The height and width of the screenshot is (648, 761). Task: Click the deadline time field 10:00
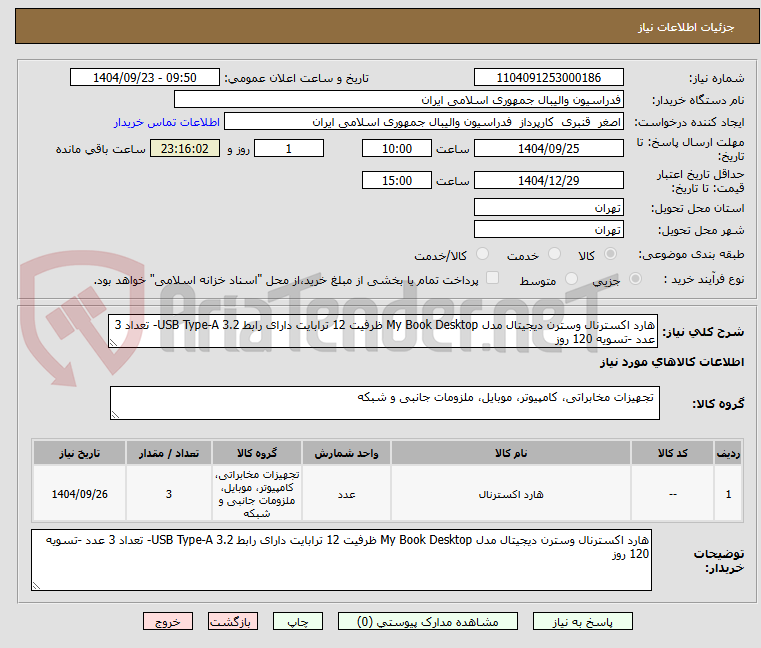[x=397, y=148]
